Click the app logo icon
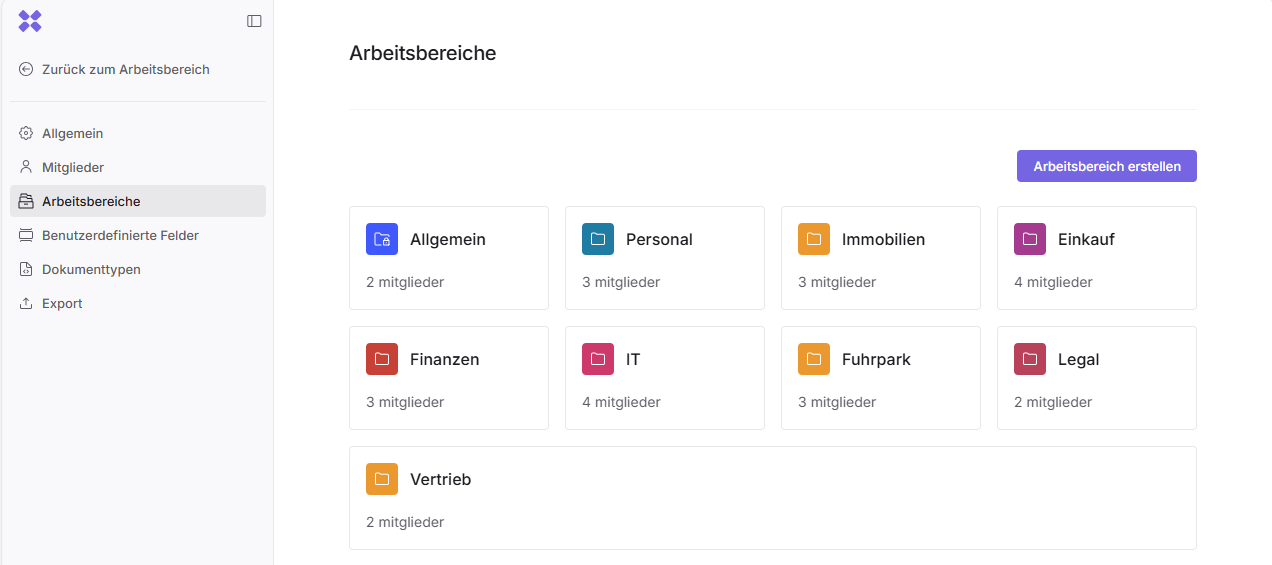The image size is (1272, 565). coord(30,21)
